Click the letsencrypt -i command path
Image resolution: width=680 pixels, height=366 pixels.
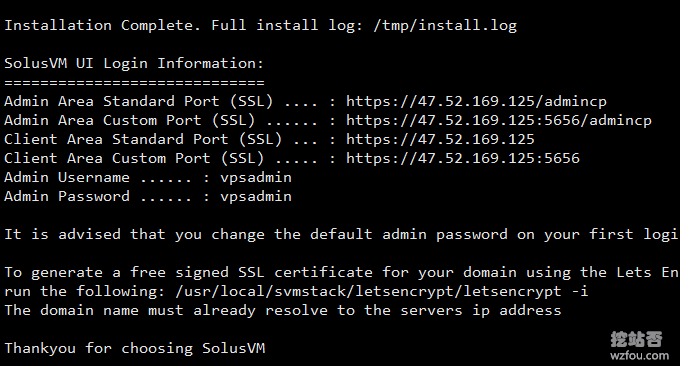382,291
